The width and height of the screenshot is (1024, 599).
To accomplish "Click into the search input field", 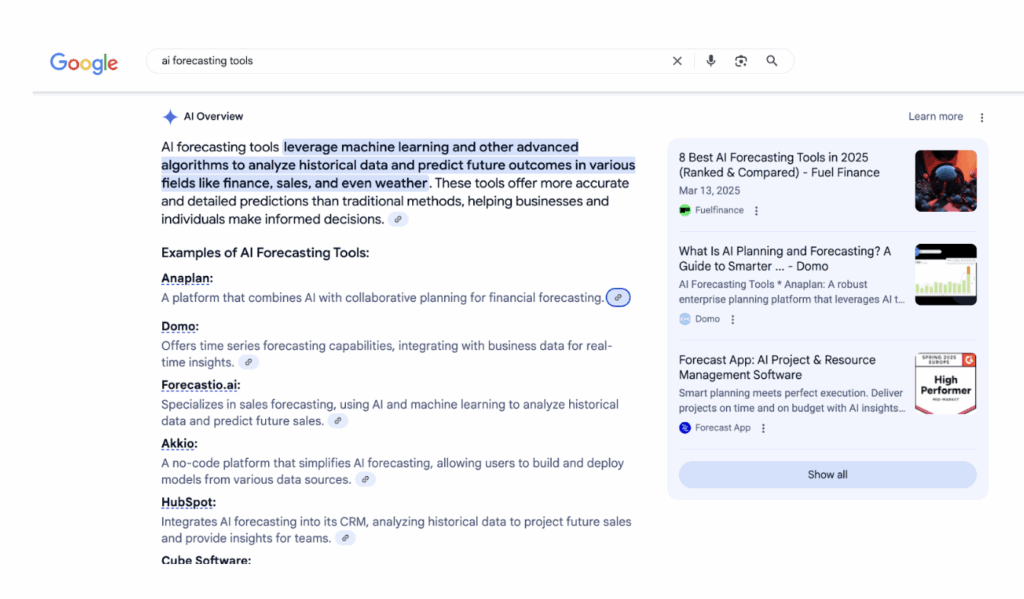I will [400, 61].
